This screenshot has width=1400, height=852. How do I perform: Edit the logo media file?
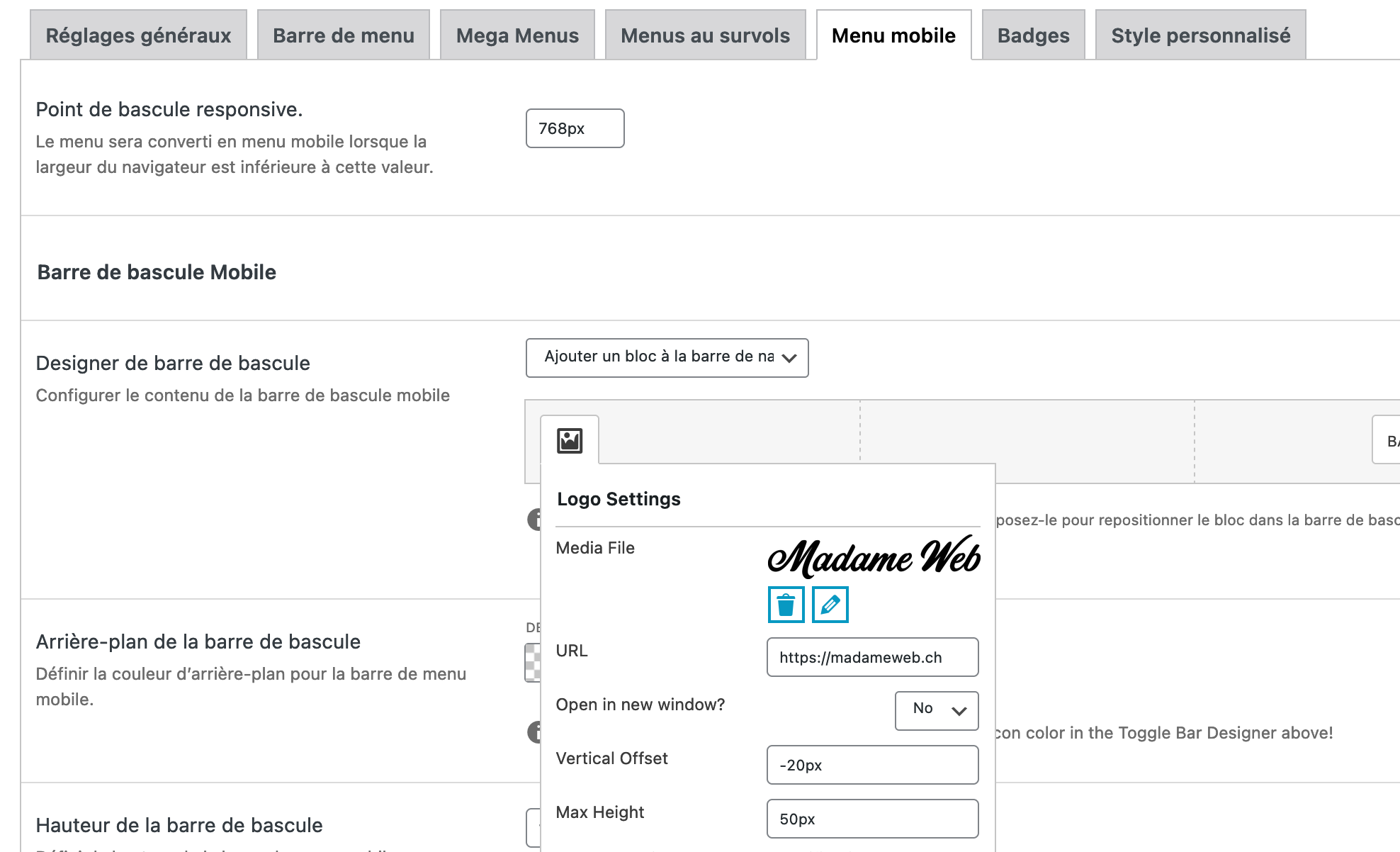click(830, 605)
